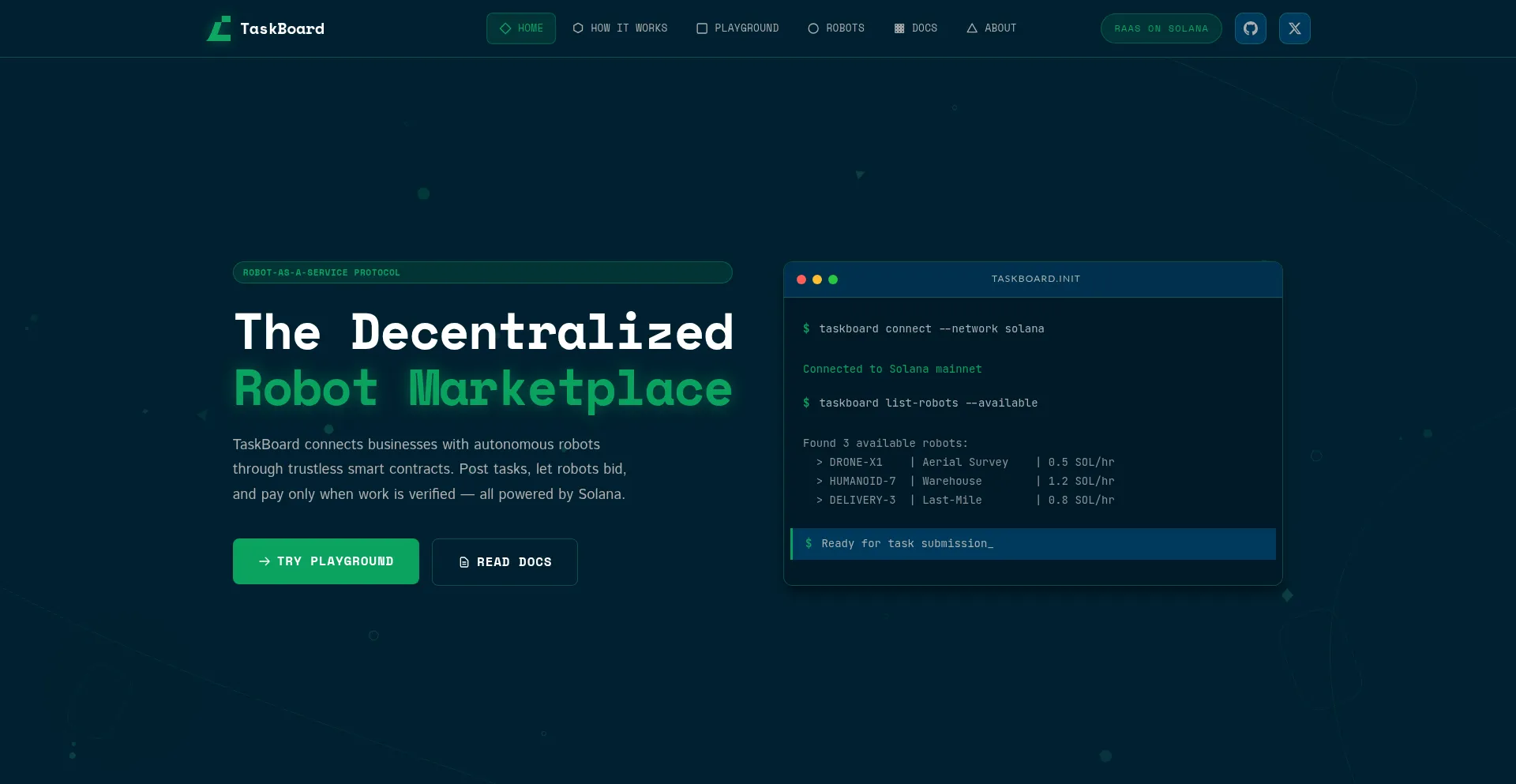This screenshot has width=1516, height=784.
Task: Open the GitHub repository icon
Action: click(1250, 28)
